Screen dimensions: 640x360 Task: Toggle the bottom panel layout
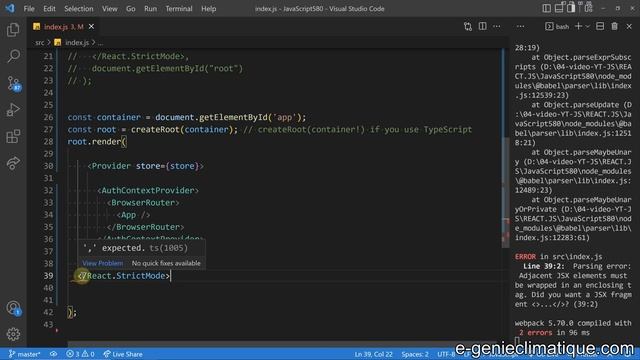tap(559, 8)
